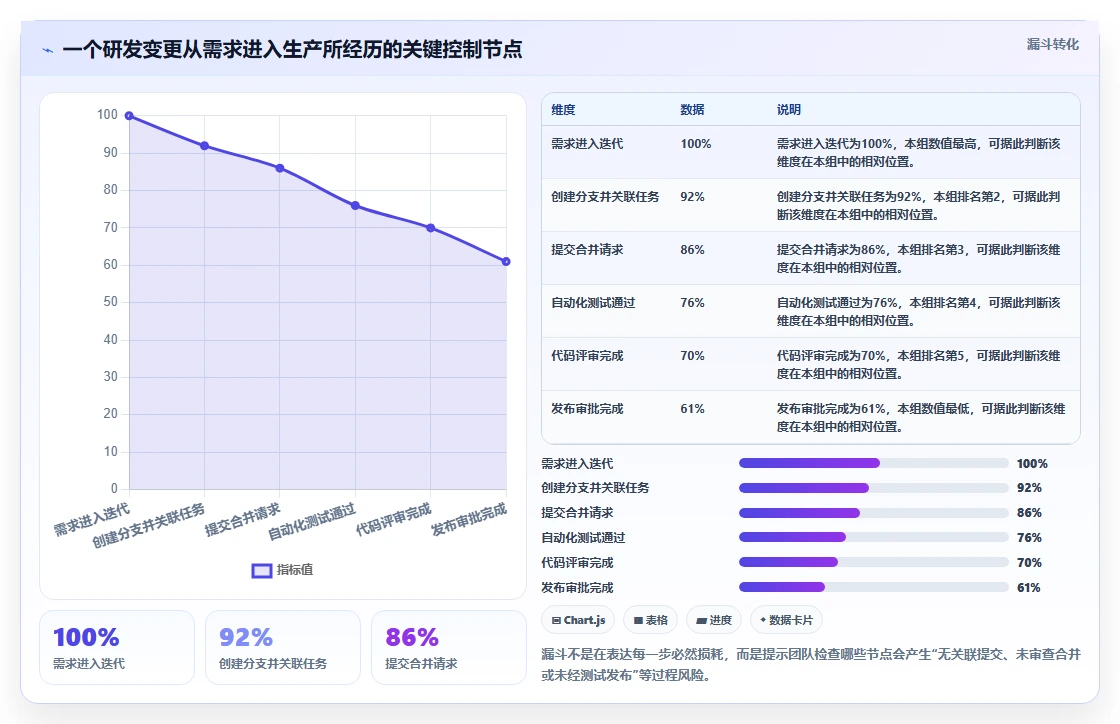
Task: Click the 自动化测试通过 progress bar
Action: point(874,538)
